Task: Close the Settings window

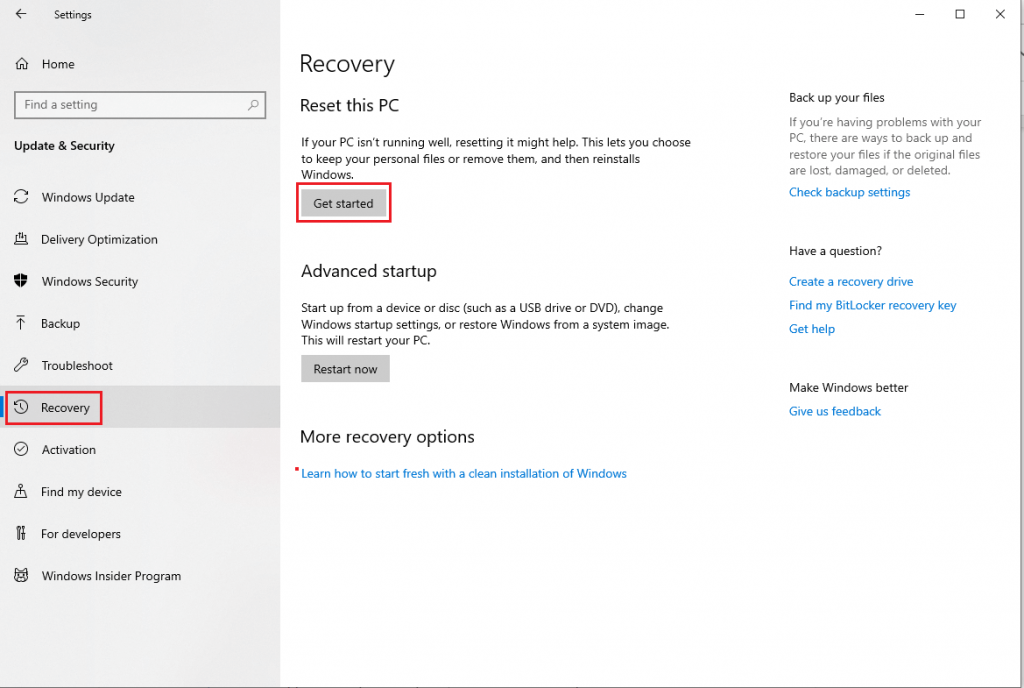Action: tap(1000, 14)
